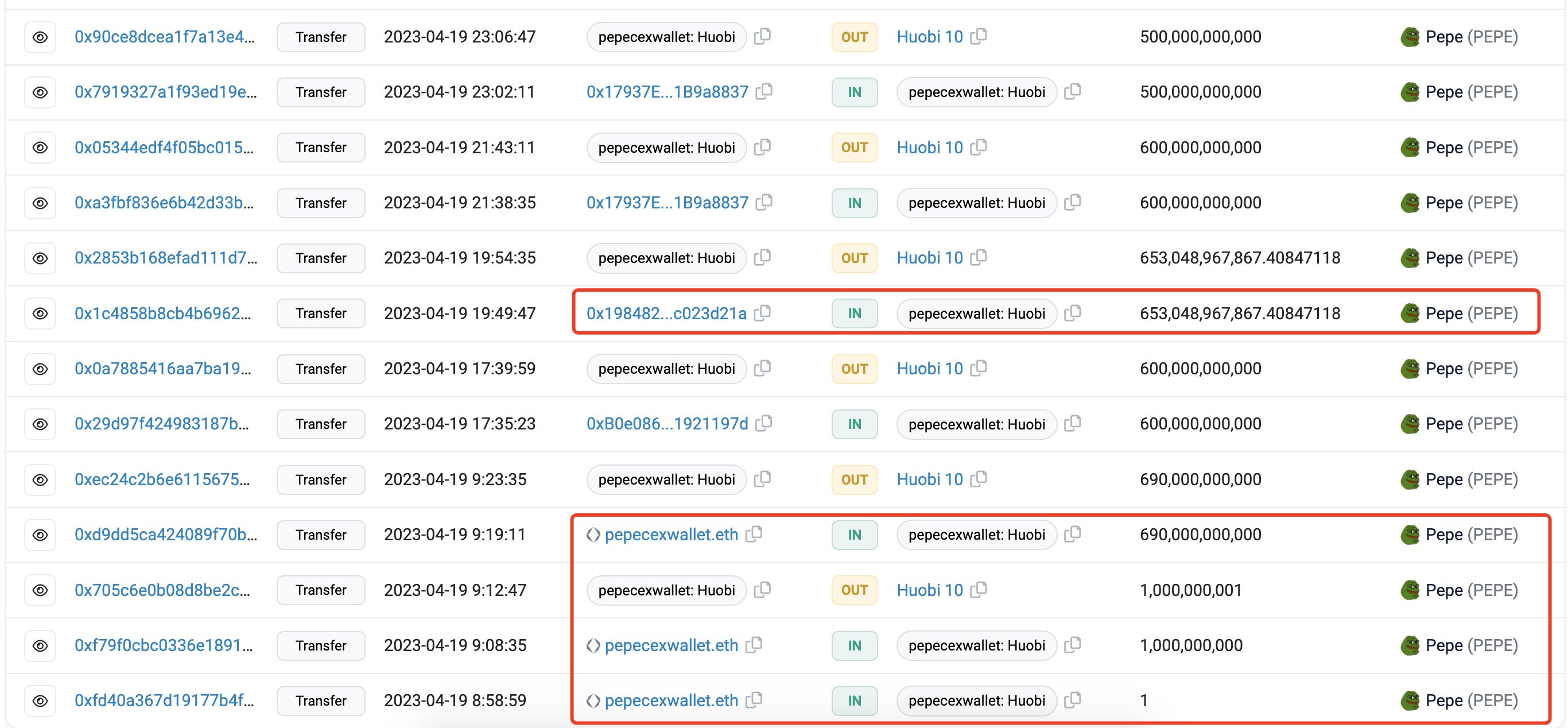Viewport: 1568px width, 728px height.
Task: Copy the 0x198482...c023d21a sender address
Action: [763, 313]
